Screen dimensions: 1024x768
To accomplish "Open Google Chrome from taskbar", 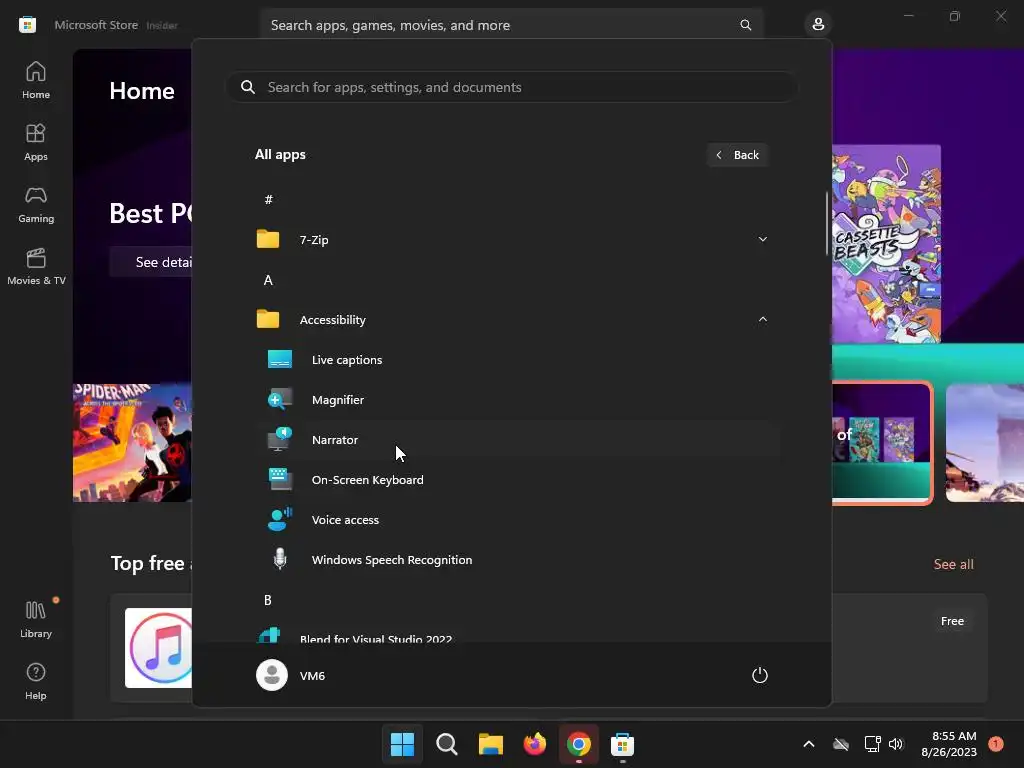I will coord(579,744).
